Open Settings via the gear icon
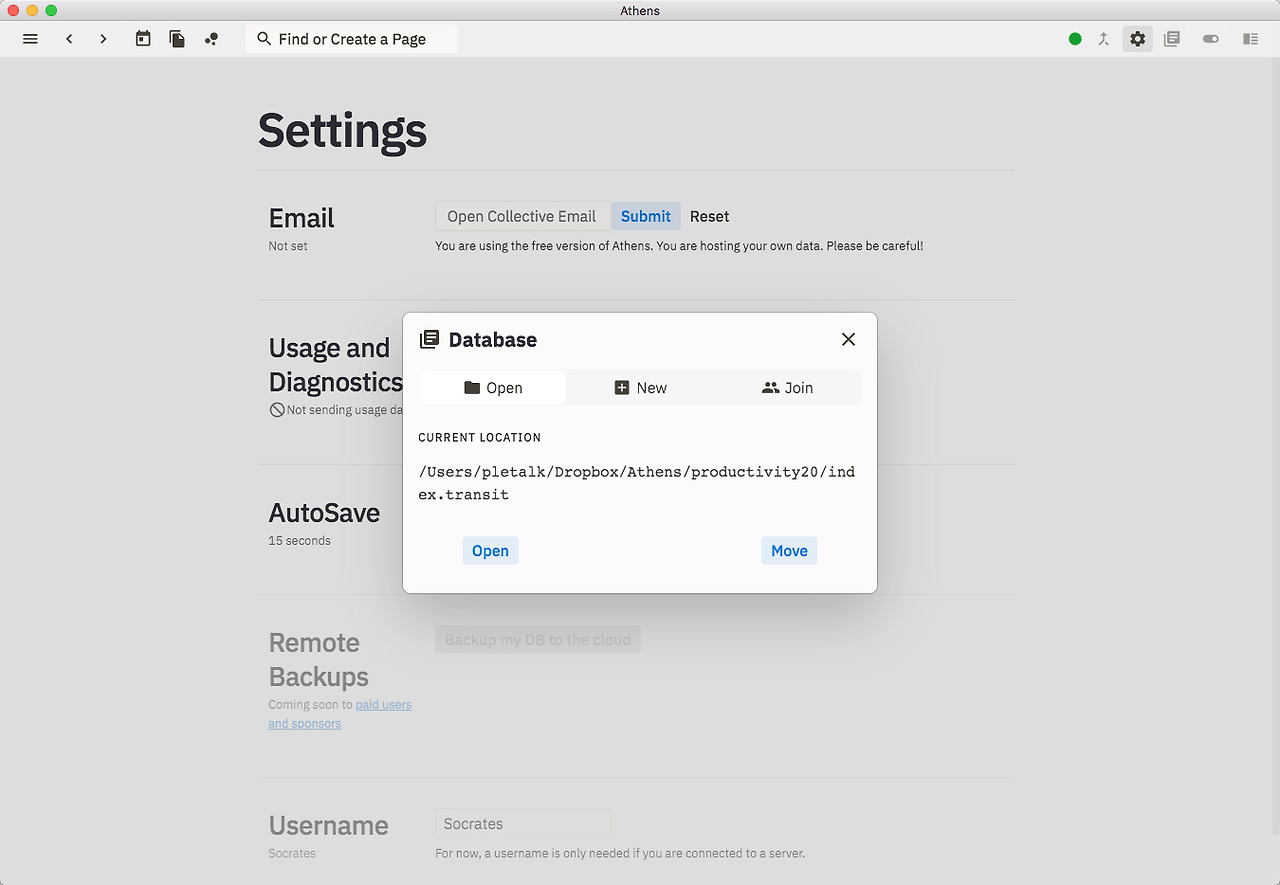 (1138, 39)
